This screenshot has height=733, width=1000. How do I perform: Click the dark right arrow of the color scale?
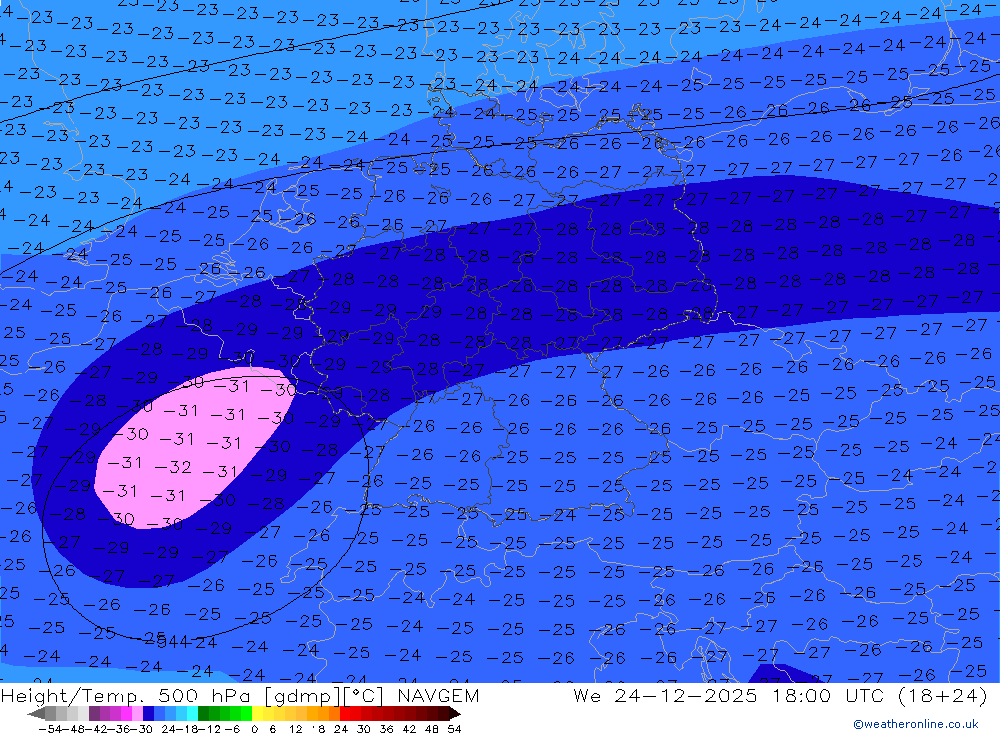tap(455, 713)
